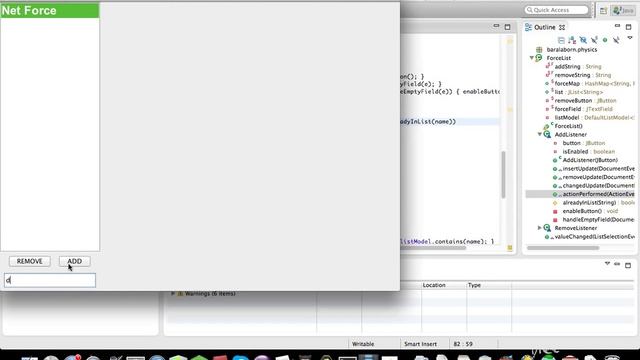Select removeString field in Outline
Screen dimensions: 640x360
coord(582,75)
